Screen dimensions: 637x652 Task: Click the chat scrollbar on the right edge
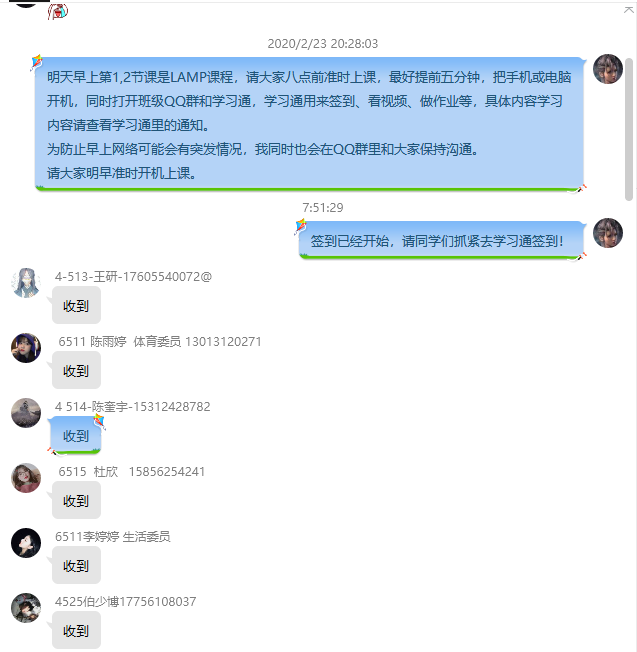tap(629, 129)
